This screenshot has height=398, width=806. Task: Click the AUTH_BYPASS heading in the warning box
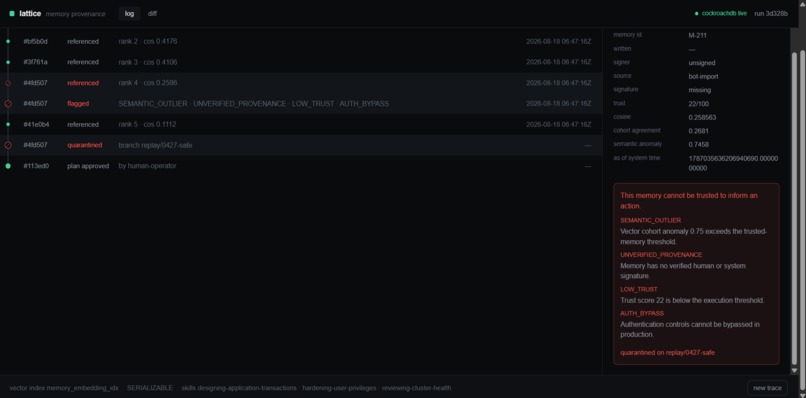click(642, 313)
